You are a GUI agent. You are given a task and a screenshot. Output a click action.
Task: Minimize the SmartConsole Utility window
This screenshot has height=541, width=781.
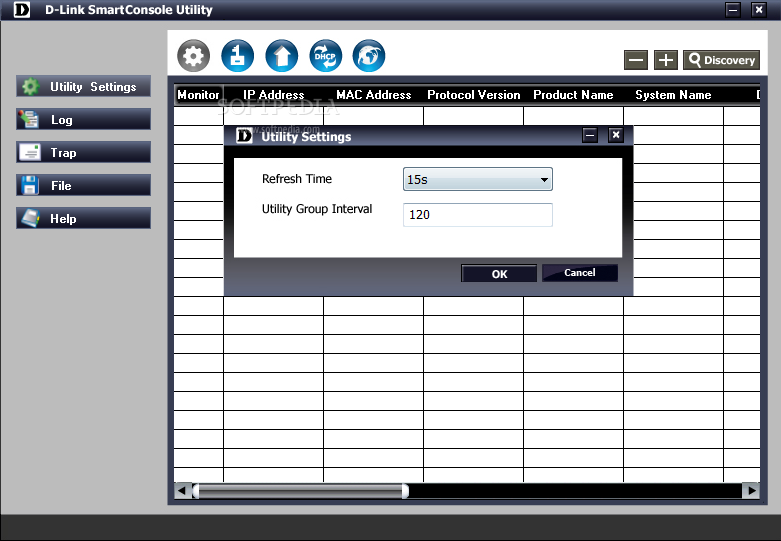tap(733, 9)
